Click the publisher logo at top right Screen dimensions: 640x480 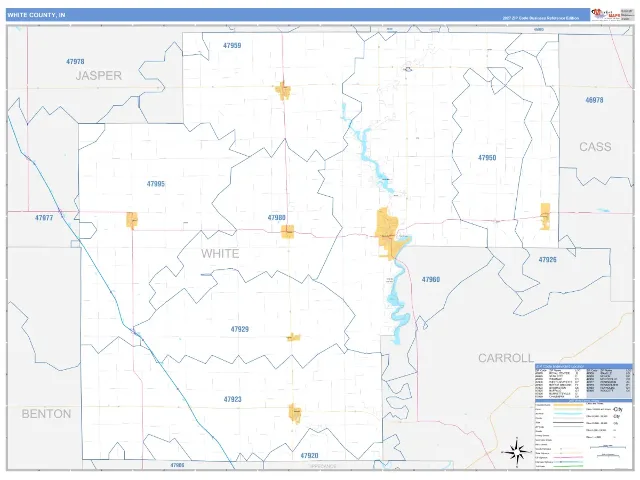(x=606, y=14)
